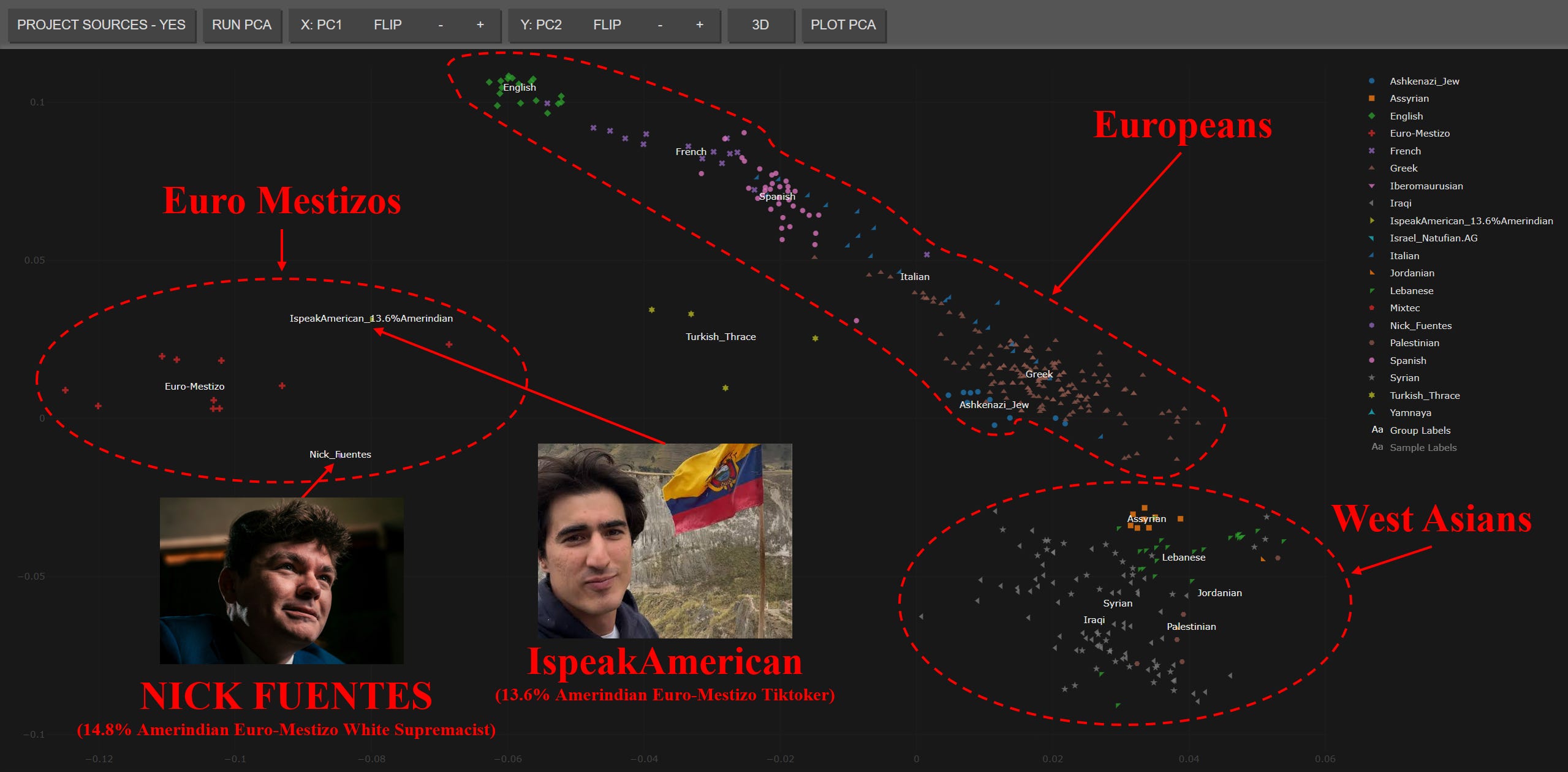Click the Jordanian label on plot
This screenshot has height=772, width=1568.
point(1219,593)
